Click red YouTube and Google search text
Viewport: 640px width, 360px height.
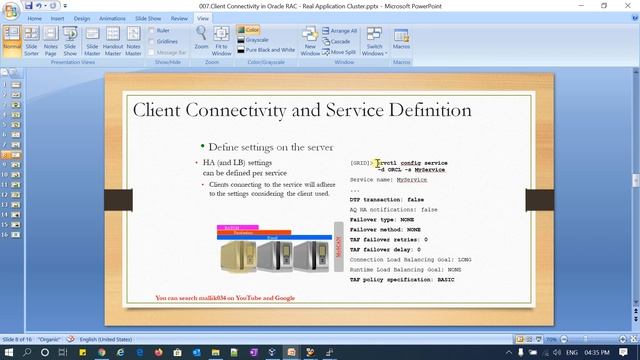coord(225,298)
